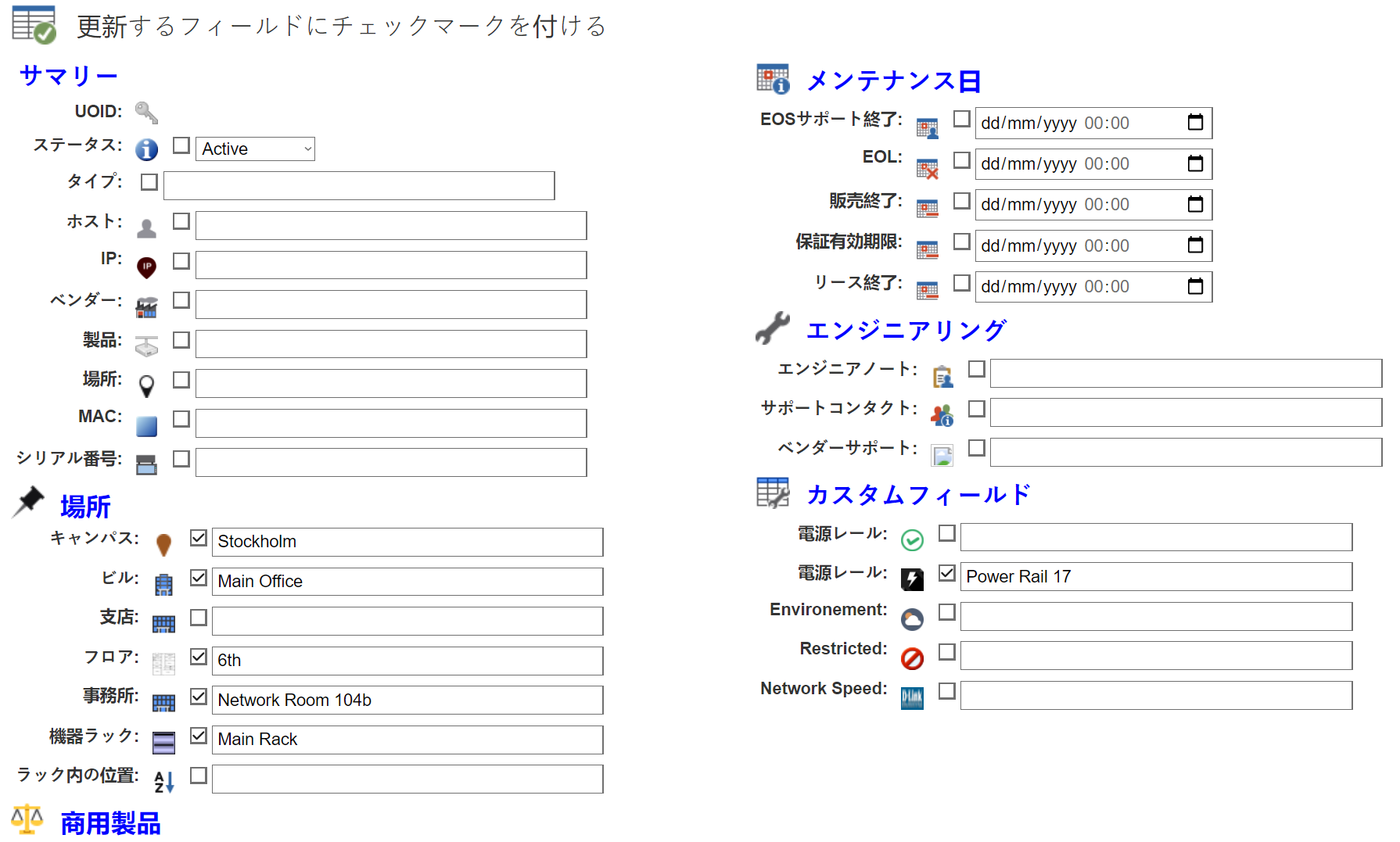Click the サポートコンタクト text field
The image size is (1400, 842).
pos(1186,412)
